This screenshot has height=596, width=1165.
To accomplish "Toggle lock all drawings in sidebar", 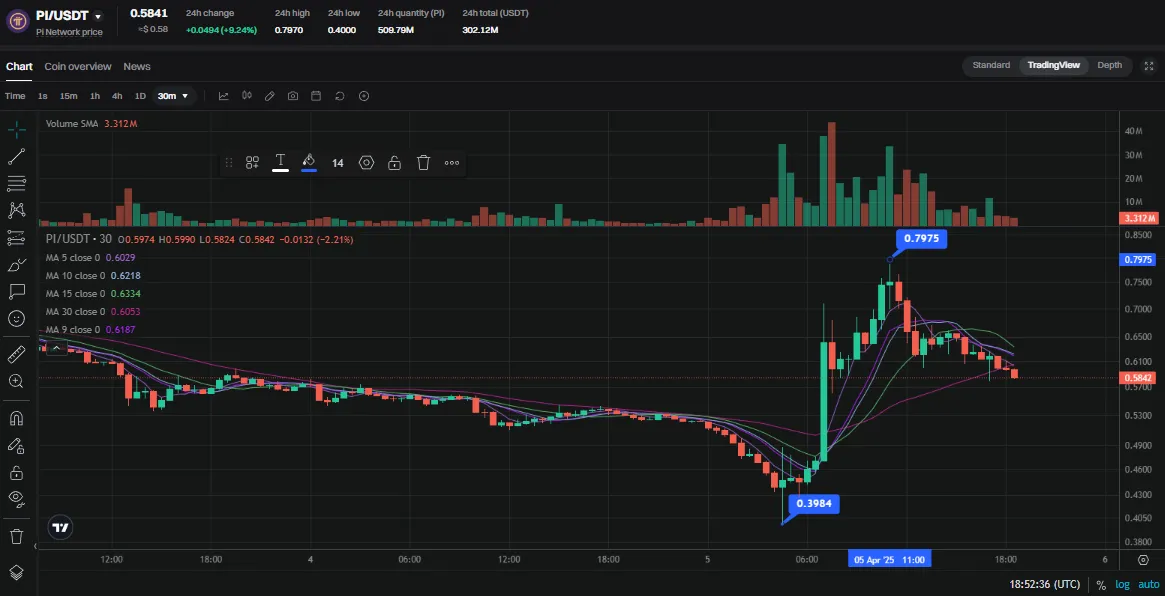I will [x=16, y=472].
